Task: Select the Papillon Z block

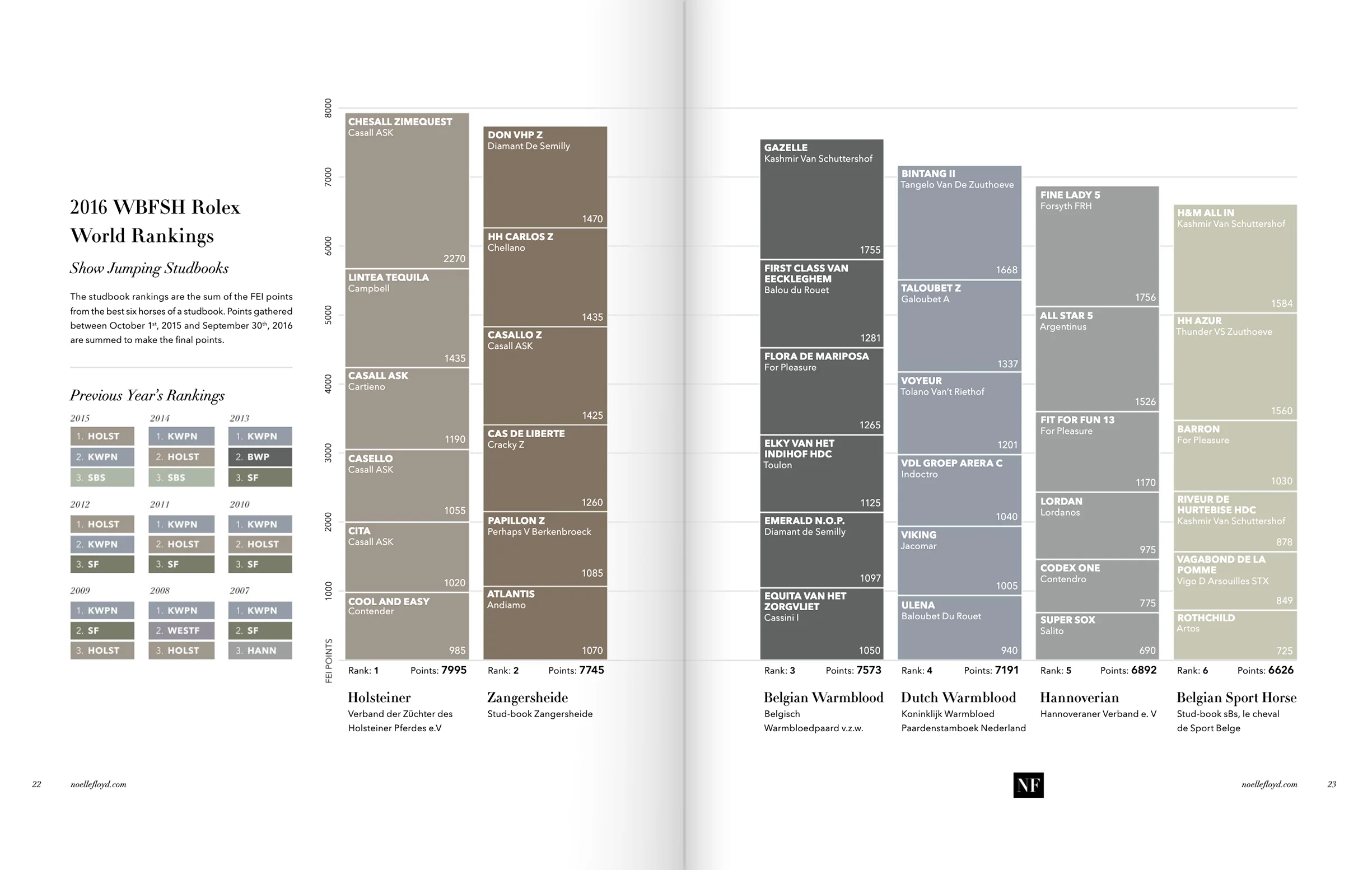Action: (545, 549)
